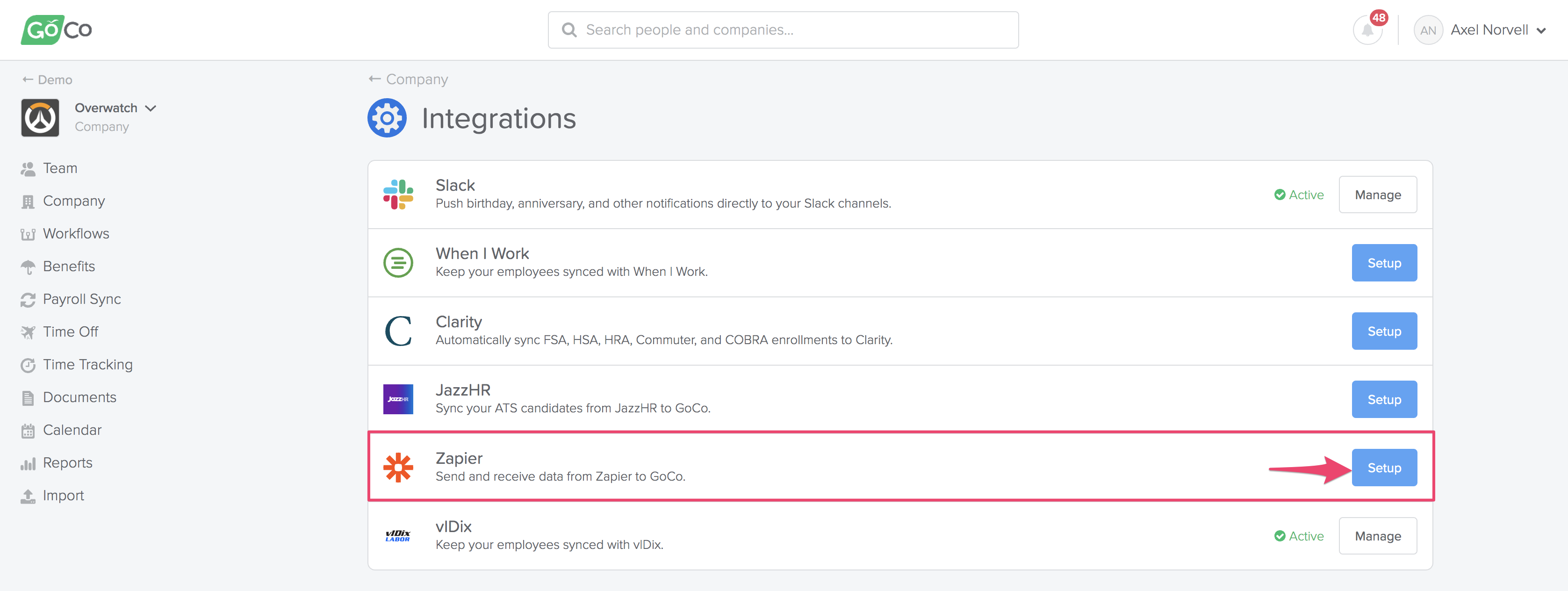Click the 'When I Work' title
The height and width of the screenshot is (591, 1568).
(482, 253)
